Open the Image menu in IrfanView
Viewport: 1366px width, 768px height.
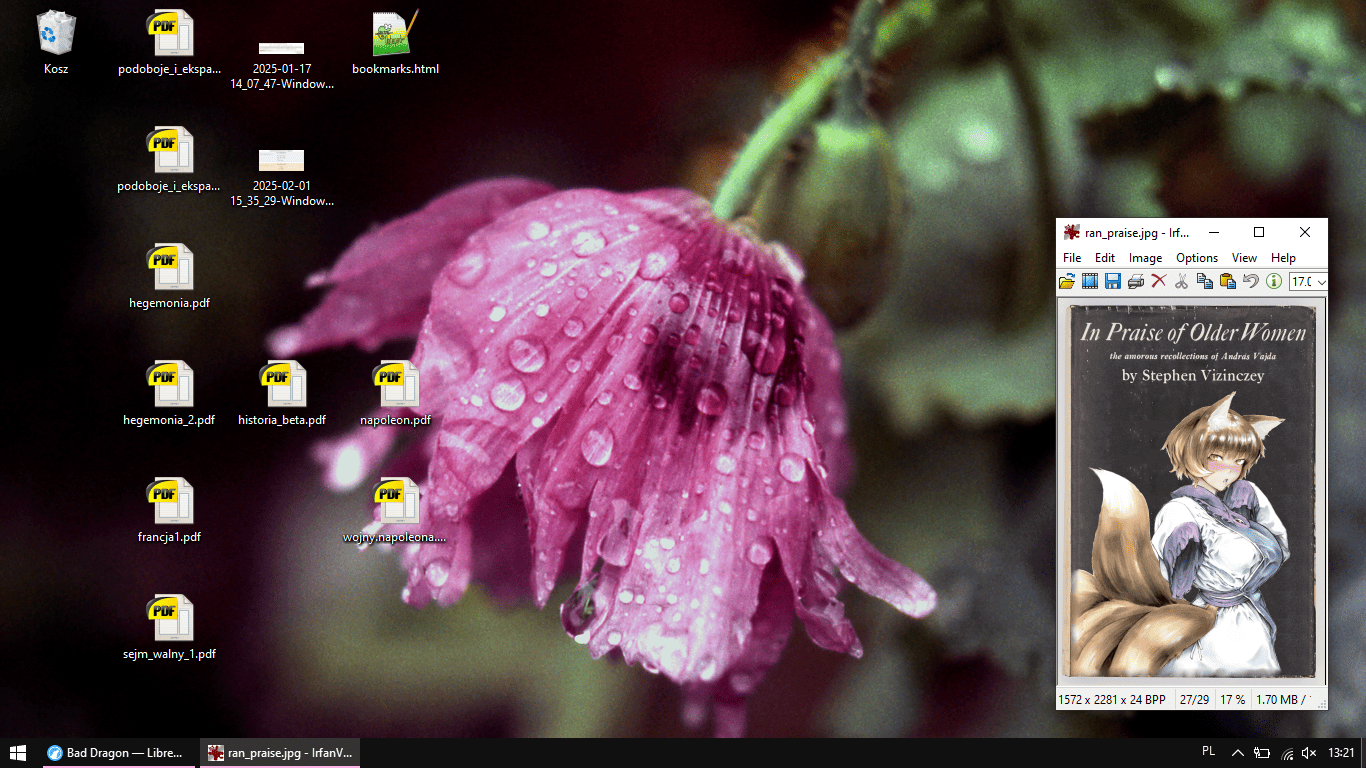(x=1145, y=258)
